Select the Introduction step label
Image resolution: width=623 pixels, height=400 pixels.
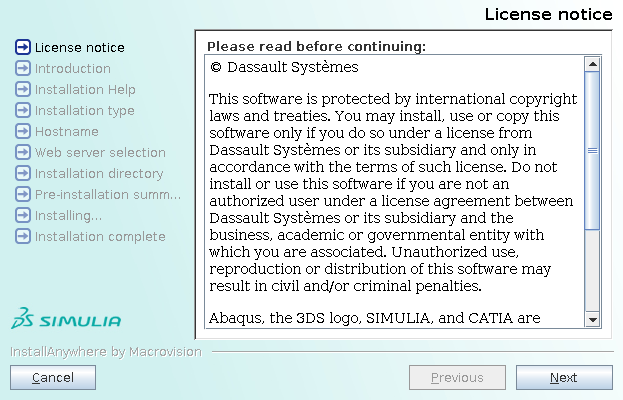pos(73,68)
